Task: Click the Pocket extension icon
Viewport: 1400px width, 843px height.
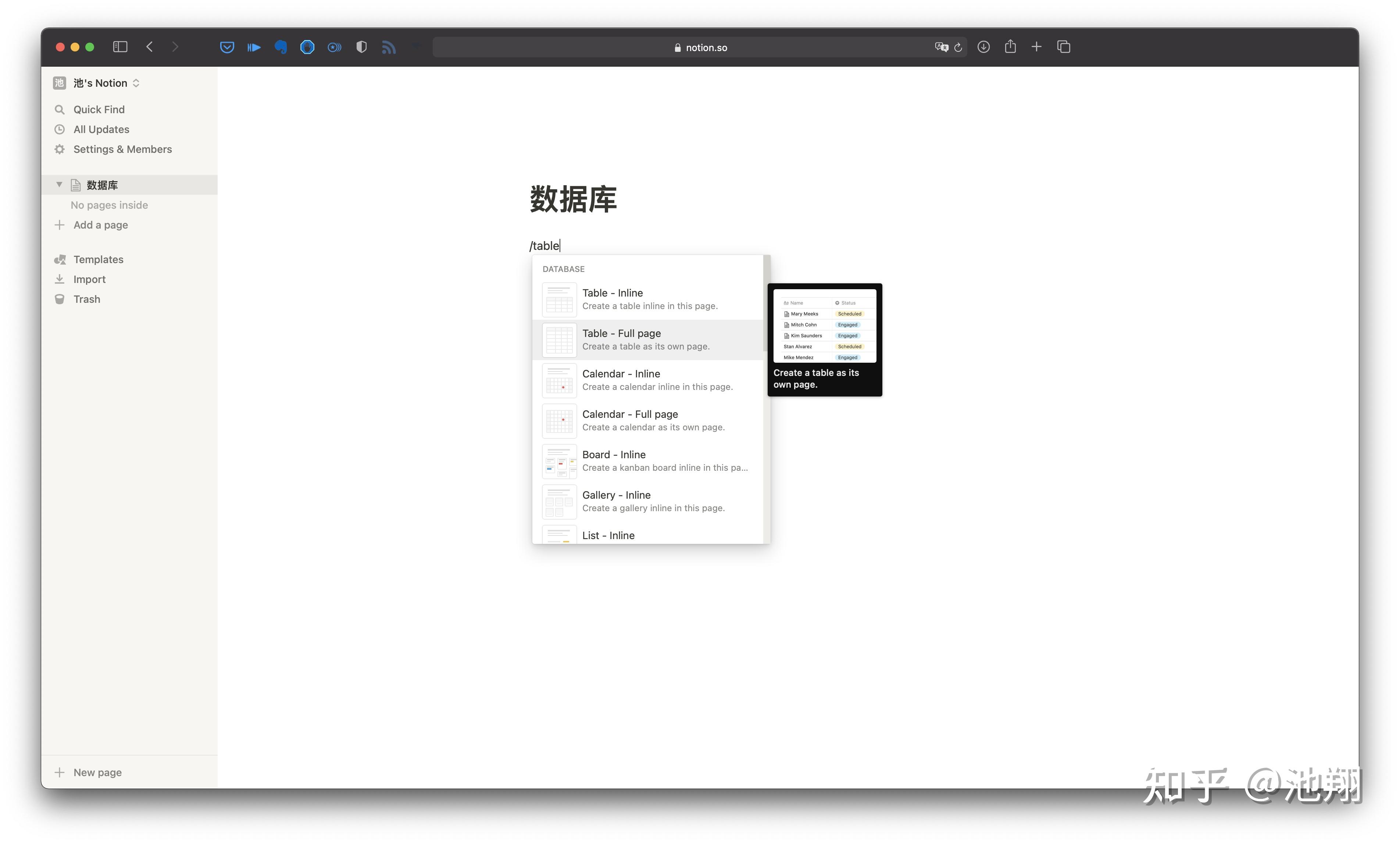Action: [227, 47]
